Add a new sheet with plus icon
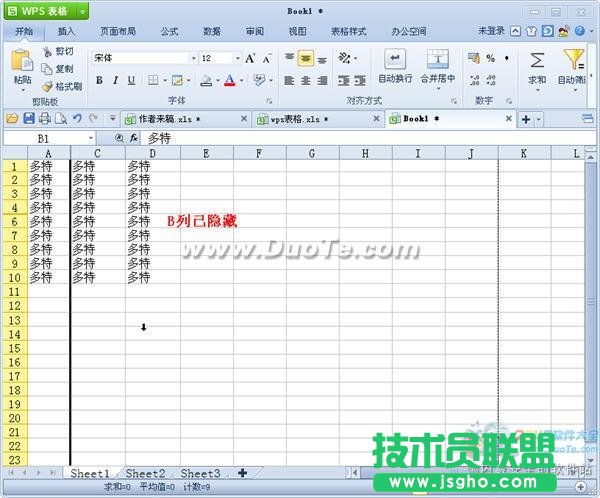Image resolution: width=600 pixels, height=498 pixels. pyautogui.click(x=242, y=473)
